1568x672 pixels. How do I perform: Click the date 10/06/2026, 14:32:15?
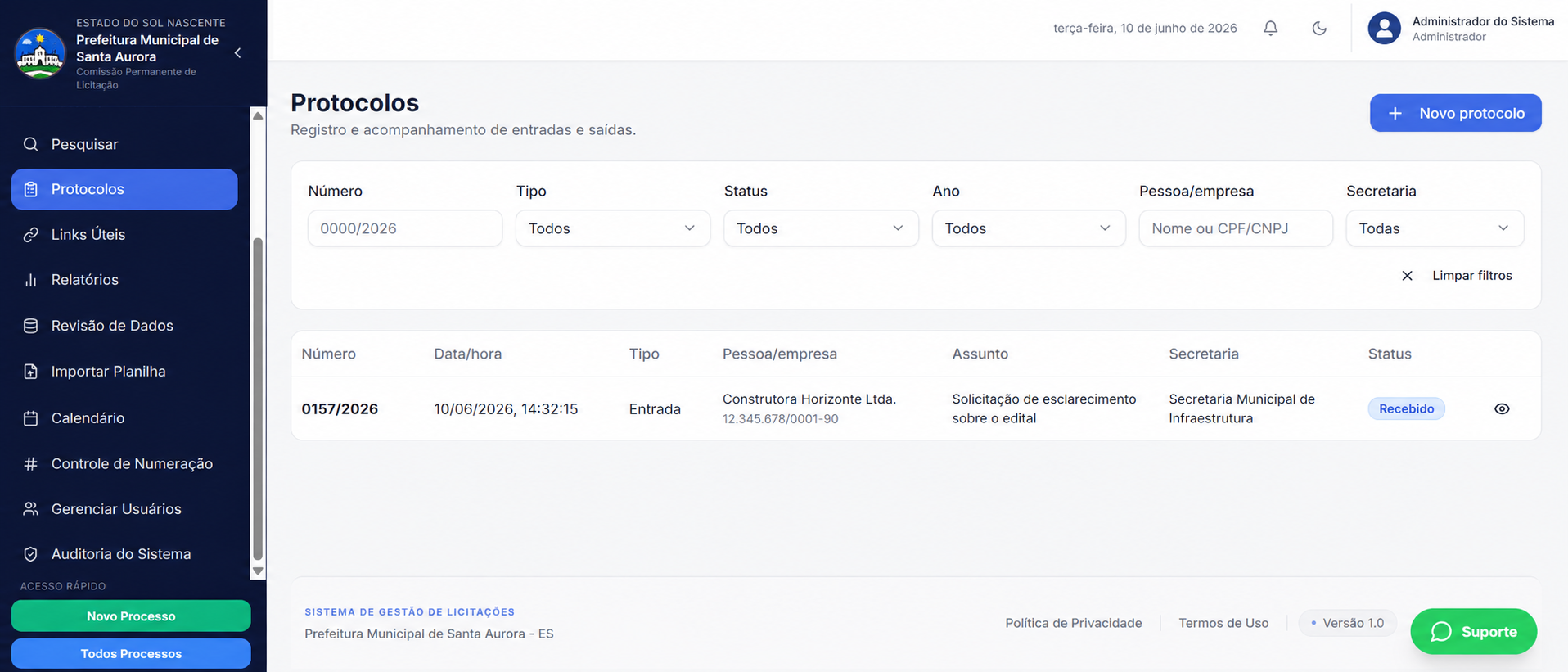tap(506, 409)
